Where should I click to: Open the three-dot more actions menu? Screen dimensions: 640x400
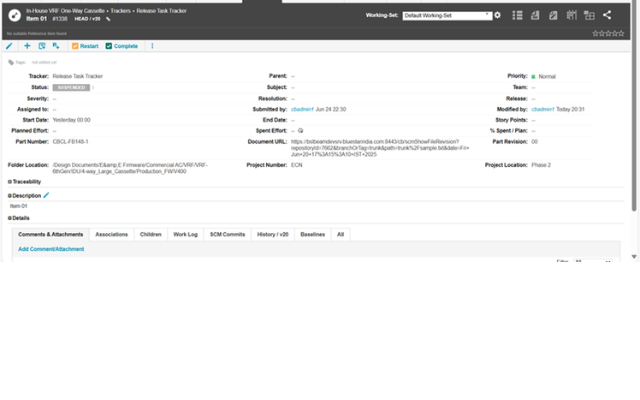(152, 46)
